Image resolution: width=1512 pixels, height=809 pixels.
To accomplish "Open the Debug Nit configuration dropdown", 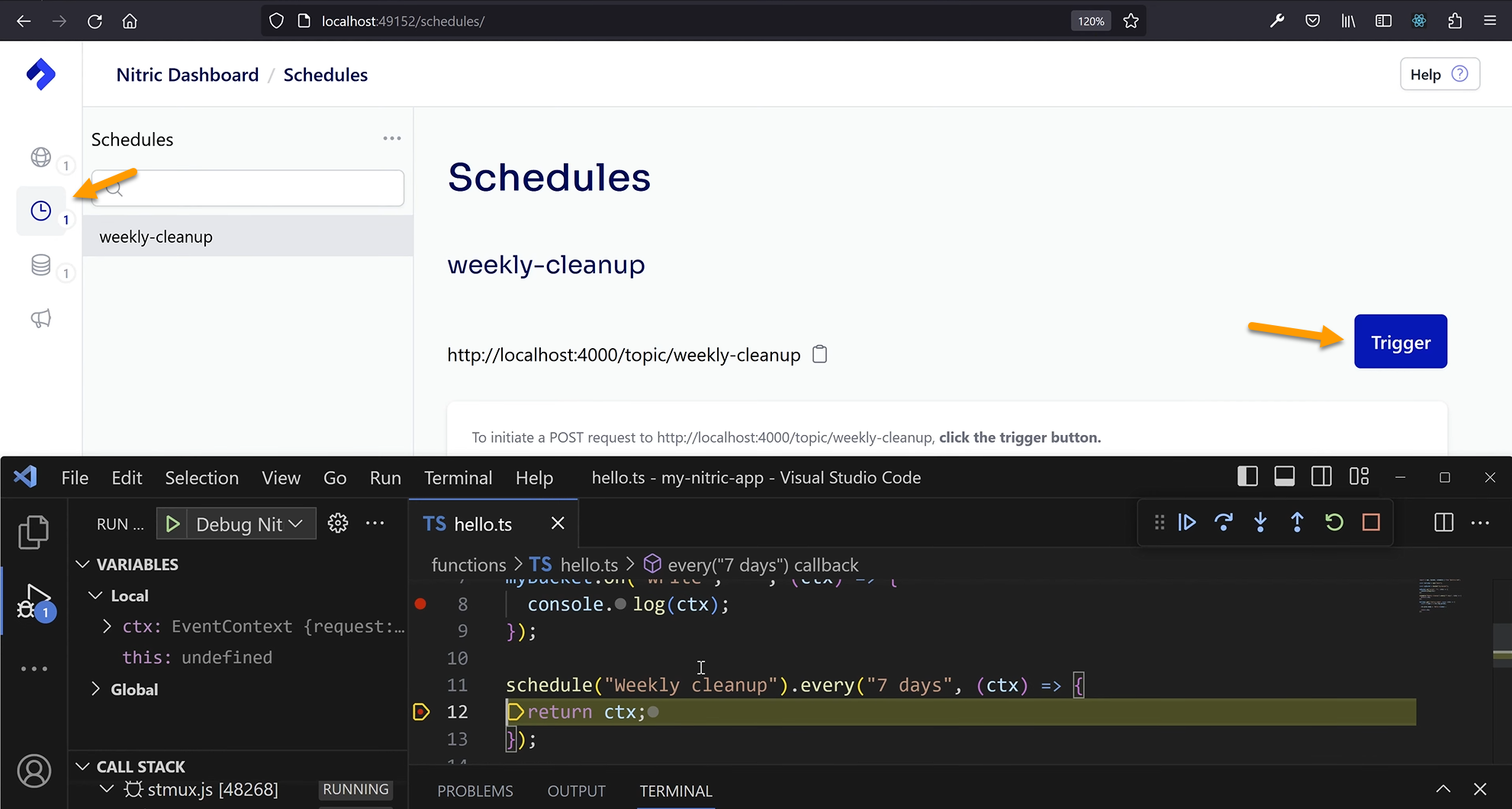I will pyautogui.click(x=297, y=524).
